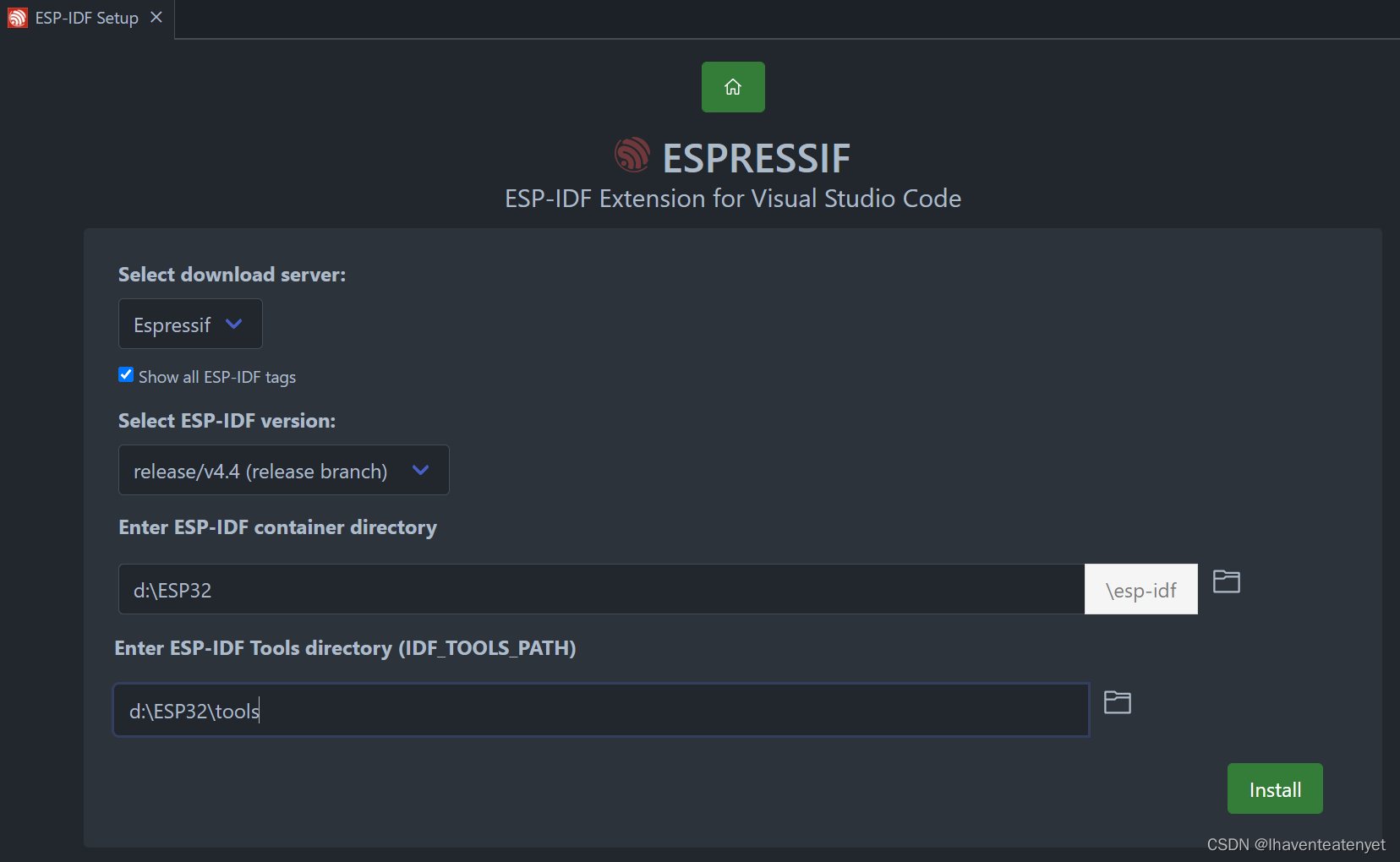
Task: Click the IDF_TOOLS_PATH field showing d:\ESP32\tools
Action: [600, 710]
